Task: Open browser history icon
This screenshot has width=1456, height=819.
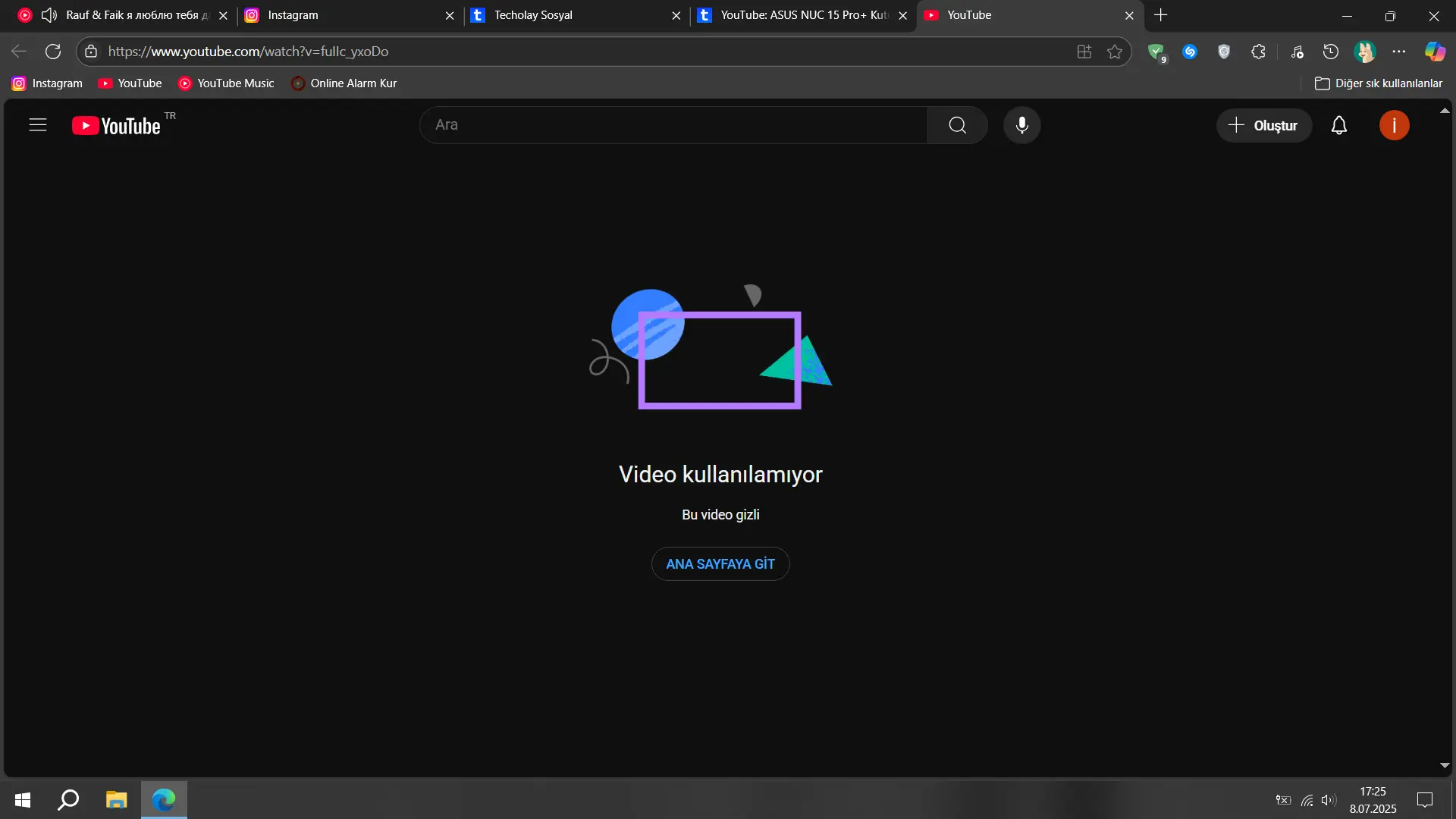Action: point(1331,52)
